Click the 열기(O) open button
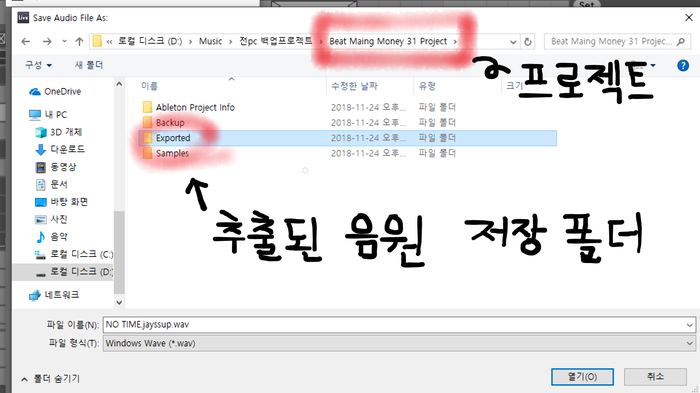This screenshot has width=700, height=393. 582,377
